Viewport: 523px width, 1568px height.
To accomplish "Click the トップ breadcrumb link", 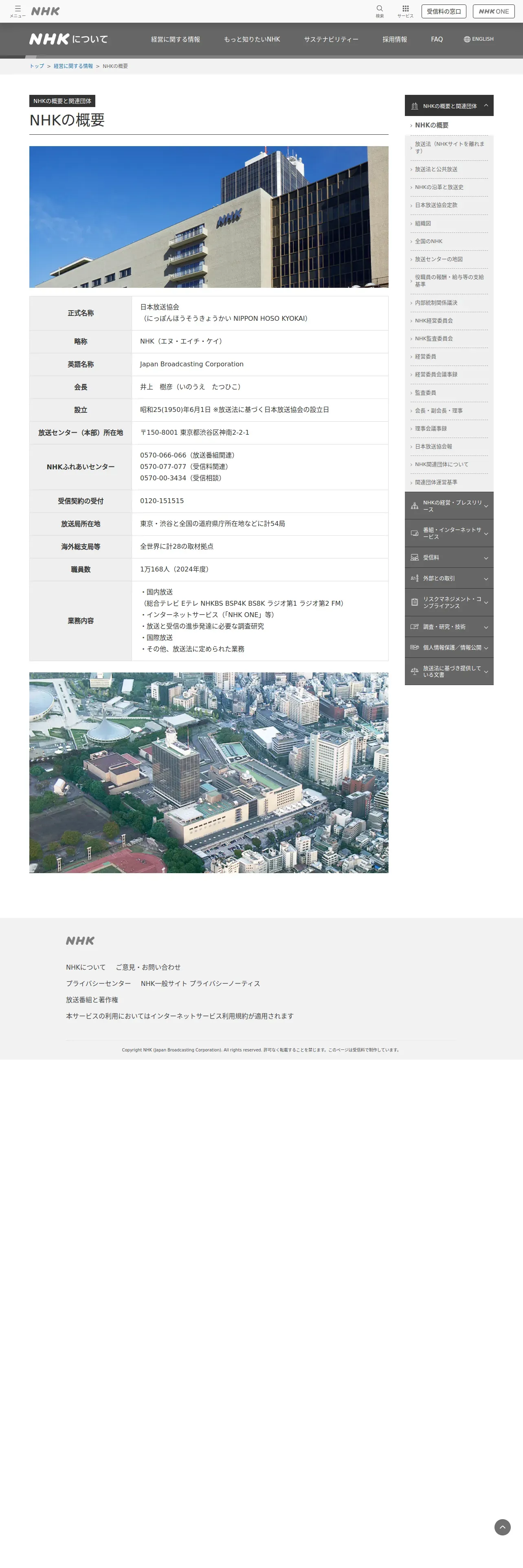I will click(37, 66).
